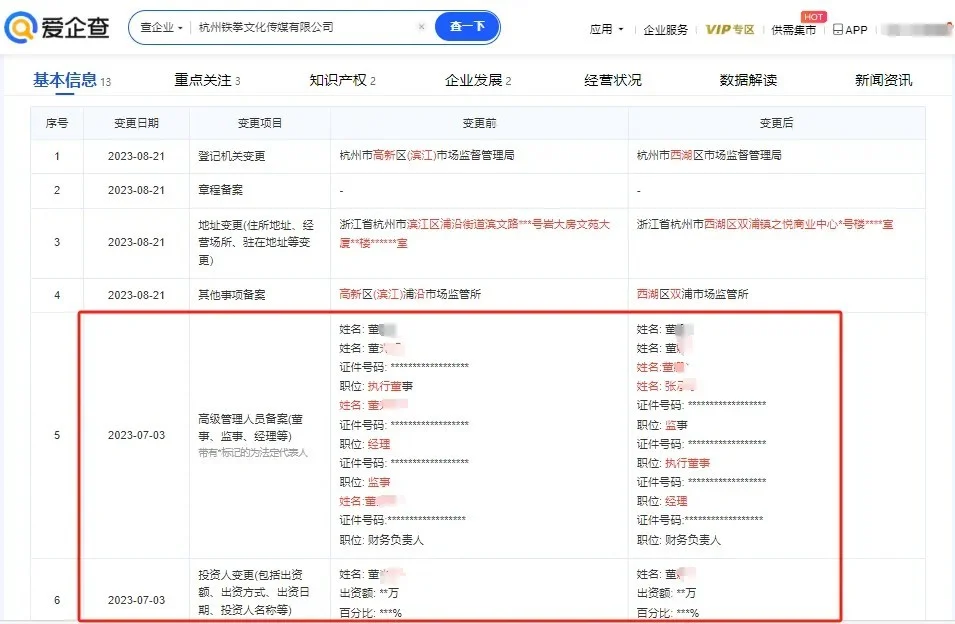The width and height of the screenshot is (955, 624).
Task: Click 职位: 财务负责人 in the 变更后 column
Action: [678, 540]
